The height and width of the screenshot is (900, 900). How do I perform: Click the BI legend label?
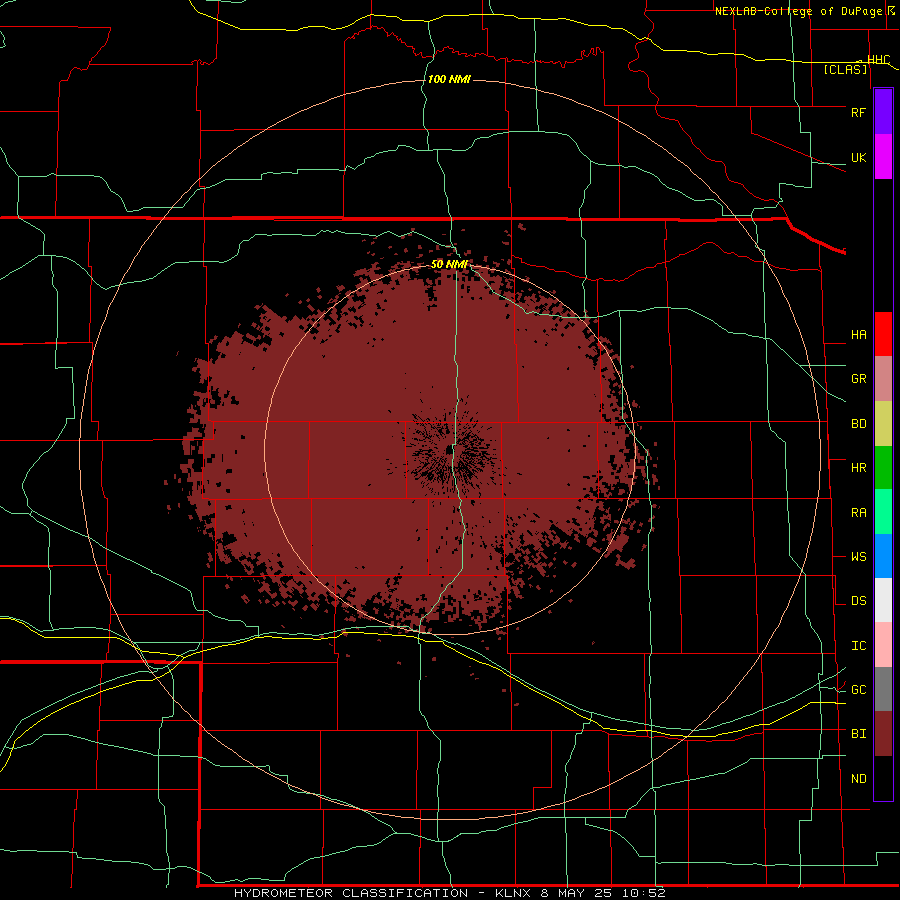(x=858, y=734)
